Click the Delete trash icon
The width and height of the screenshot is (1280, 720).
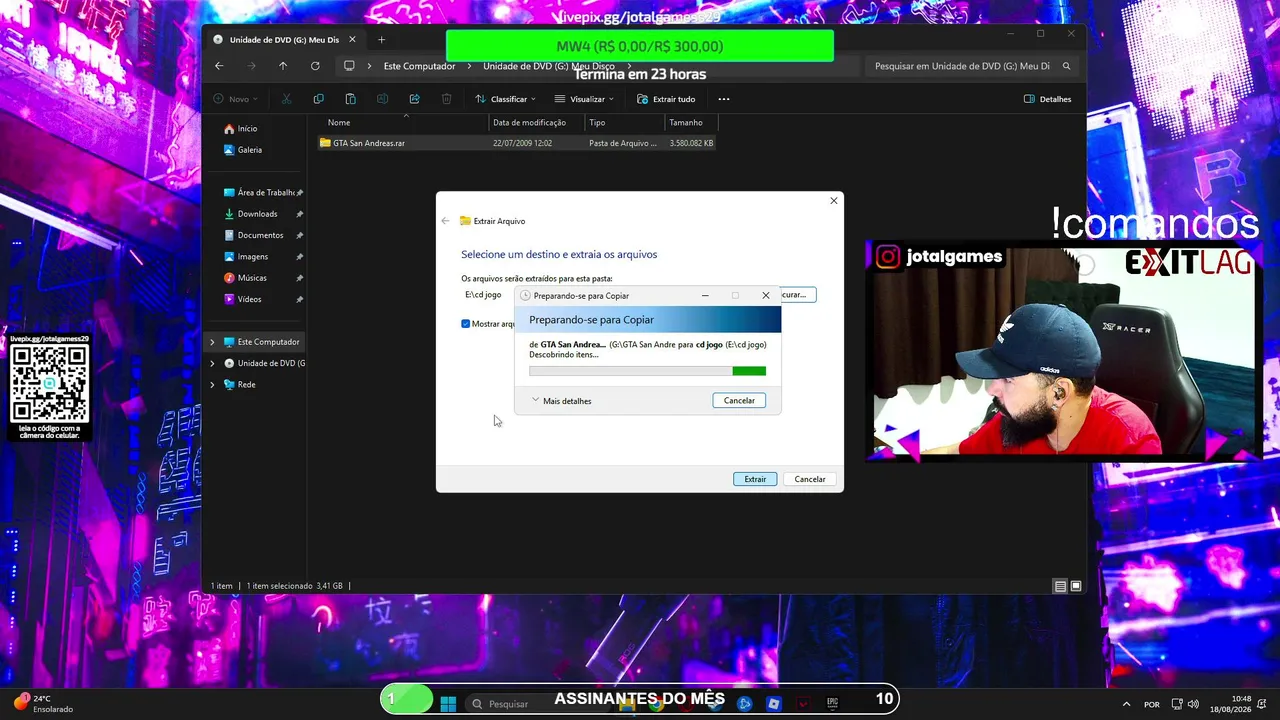click(446, 99)
